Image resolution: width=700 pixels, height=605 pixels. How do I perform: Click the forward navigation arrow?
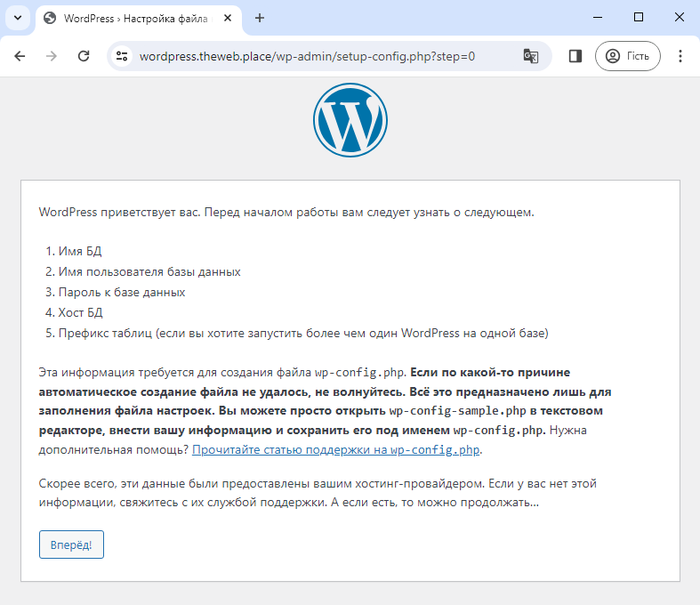tap(51, 56)
